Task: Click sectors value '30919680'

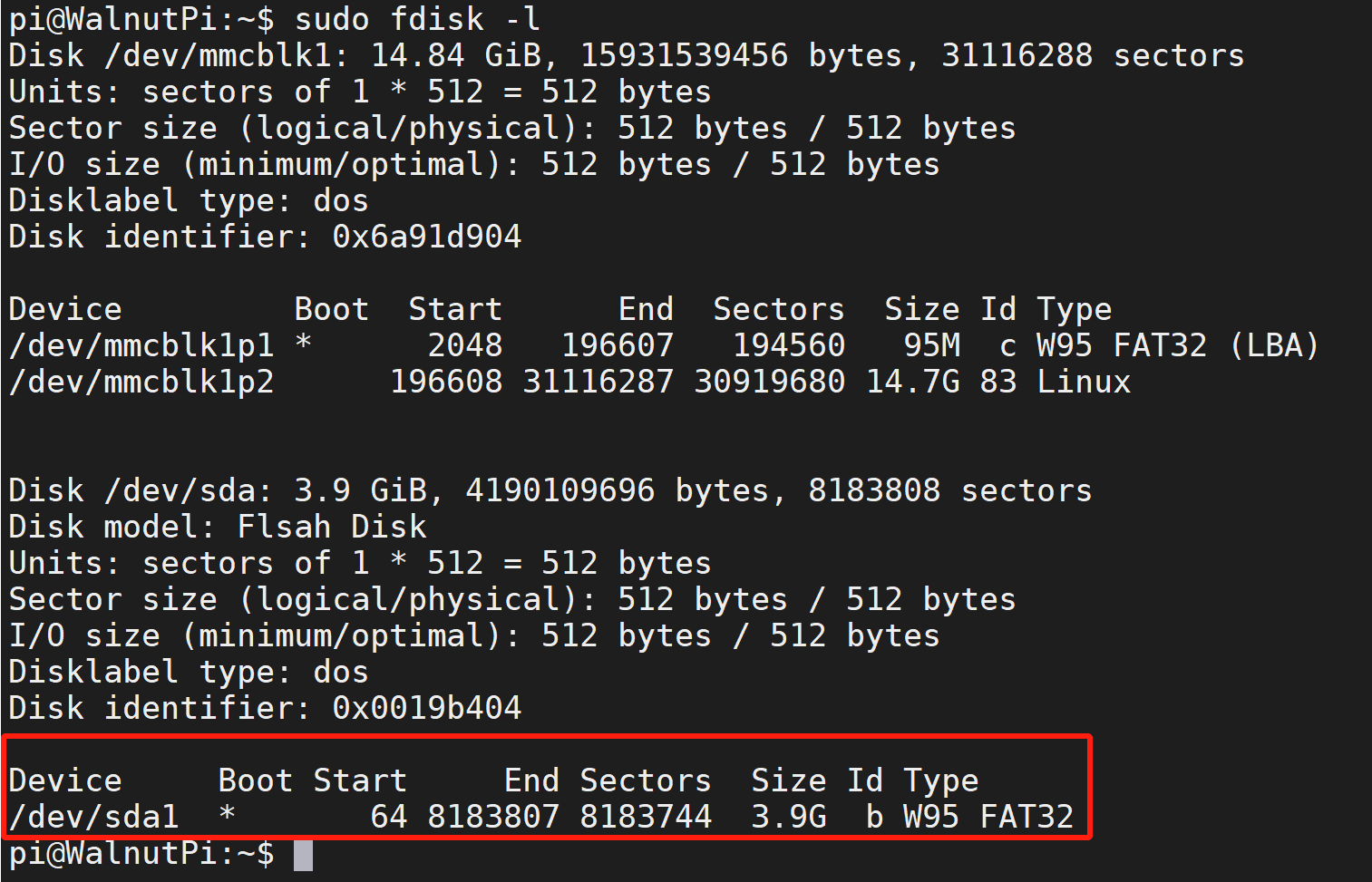Action: point(770,382)
